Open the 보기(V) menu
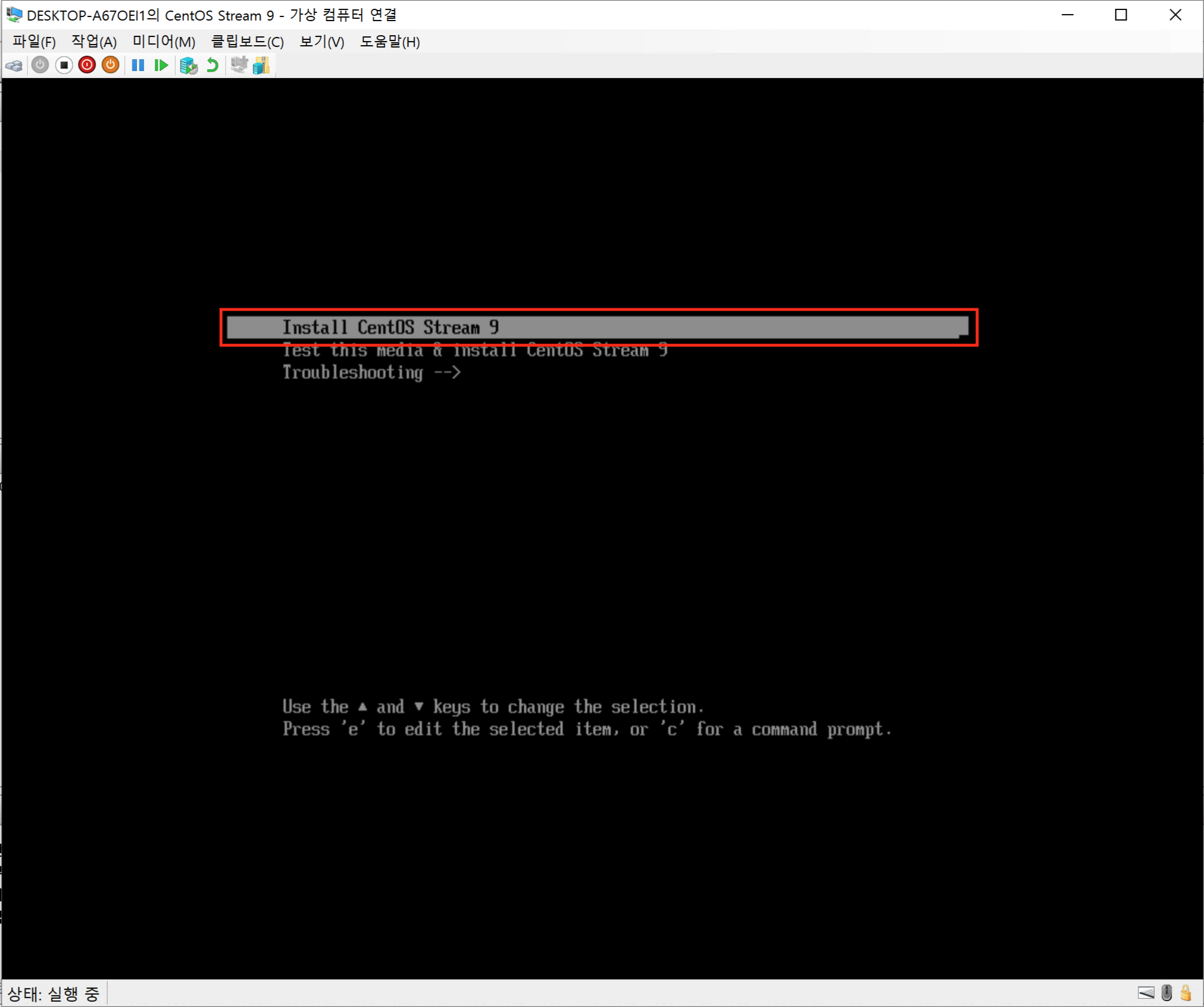This screenshot has height=1007, width=1204. pyautogui.click(x=321, y=42)
